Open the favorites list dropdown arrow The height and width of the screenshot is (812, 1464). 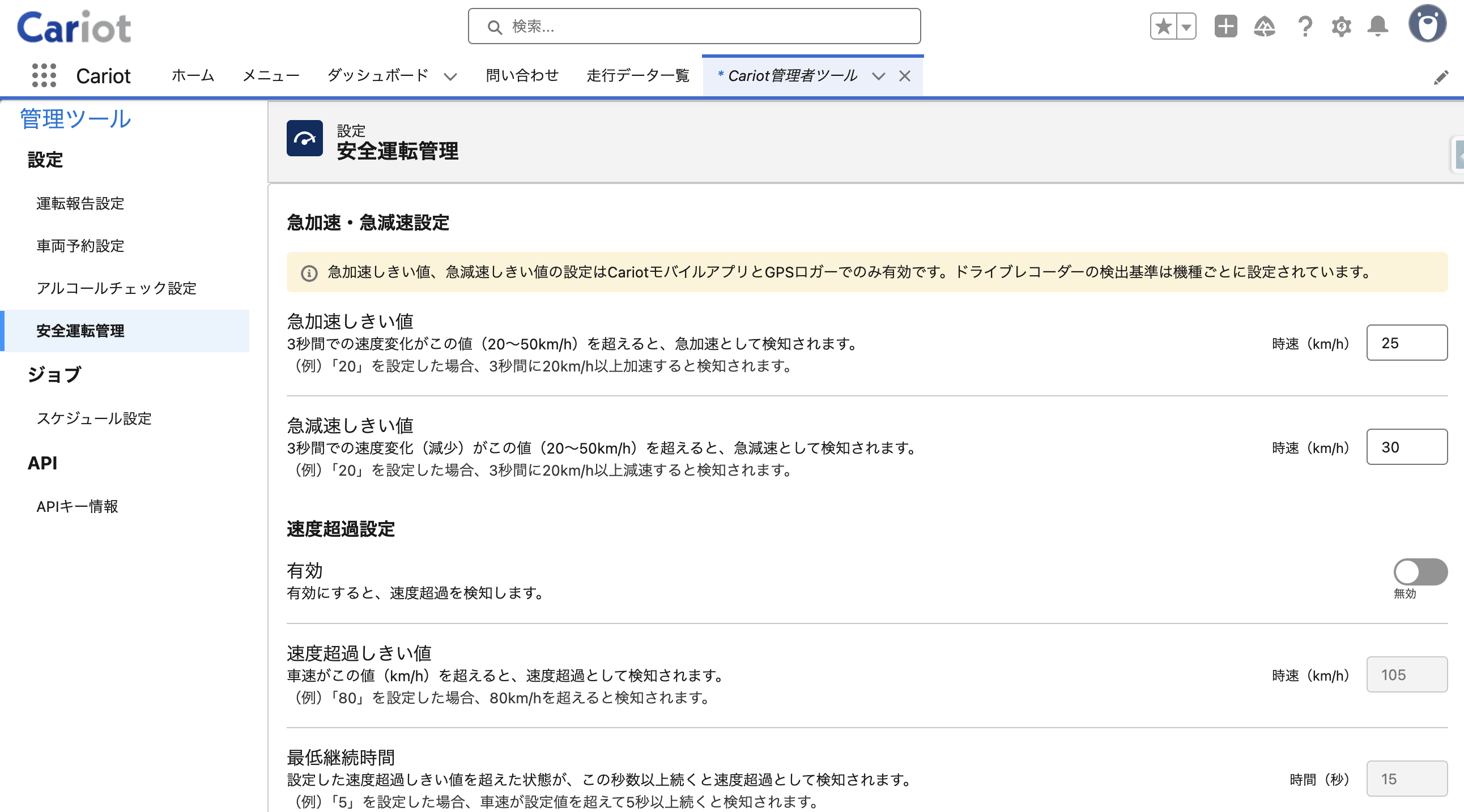coord(1186,26)
